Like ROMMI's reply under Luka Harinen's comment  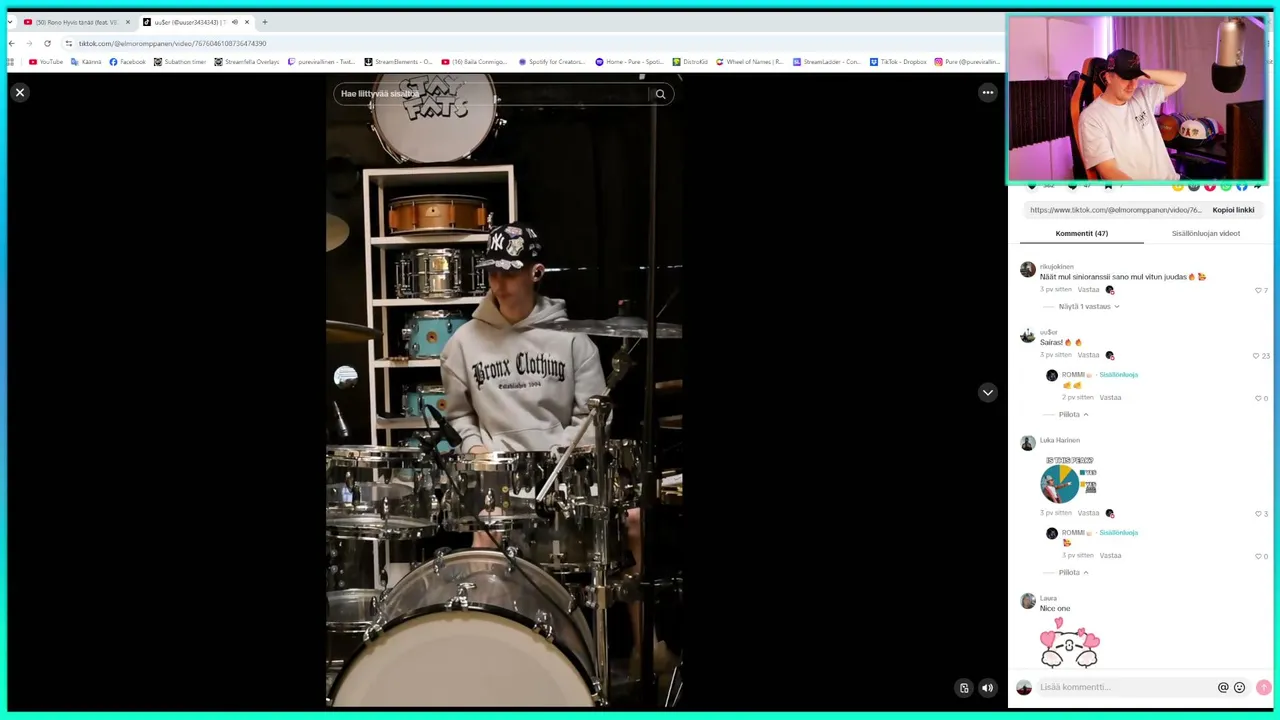coord(1258,556)
